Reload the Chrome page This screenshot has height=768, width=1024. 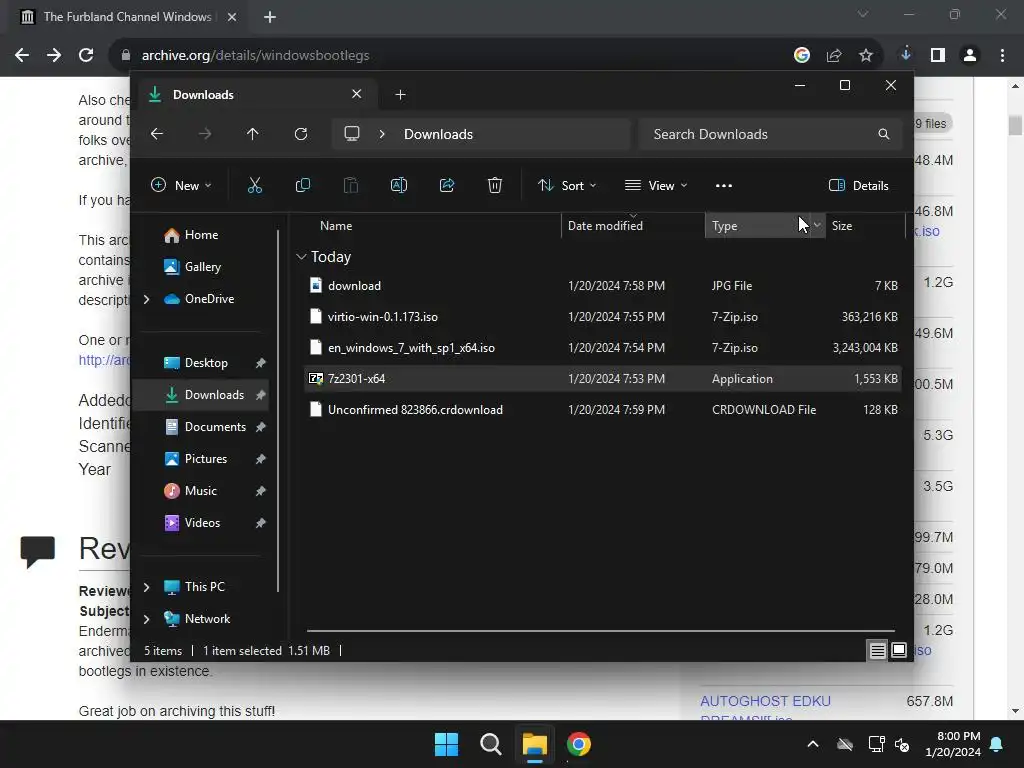pyautogui.click(x=86, y=55)
